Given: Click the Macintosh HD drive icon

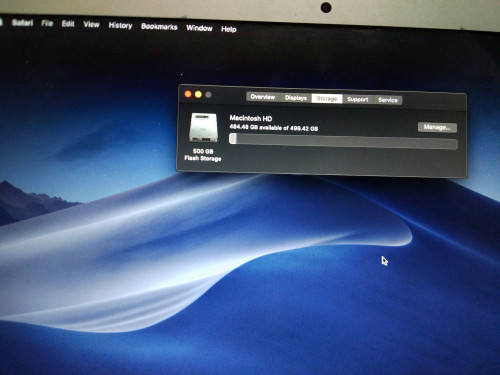Looking at the screenshot, I should pos(203,128).
